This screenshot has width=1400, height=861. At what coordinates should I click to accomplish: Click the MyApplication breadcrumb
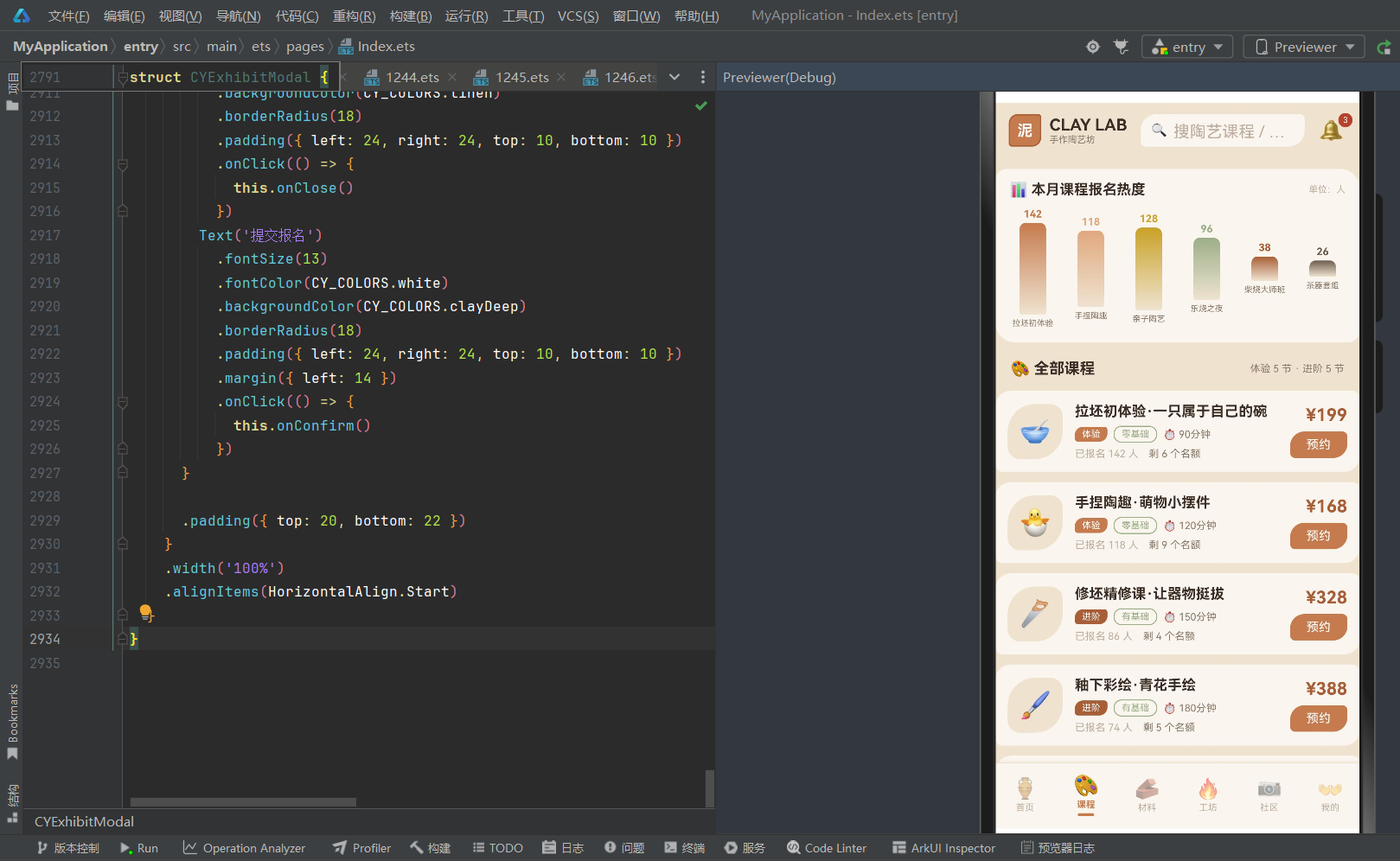(x=60, y=47)
